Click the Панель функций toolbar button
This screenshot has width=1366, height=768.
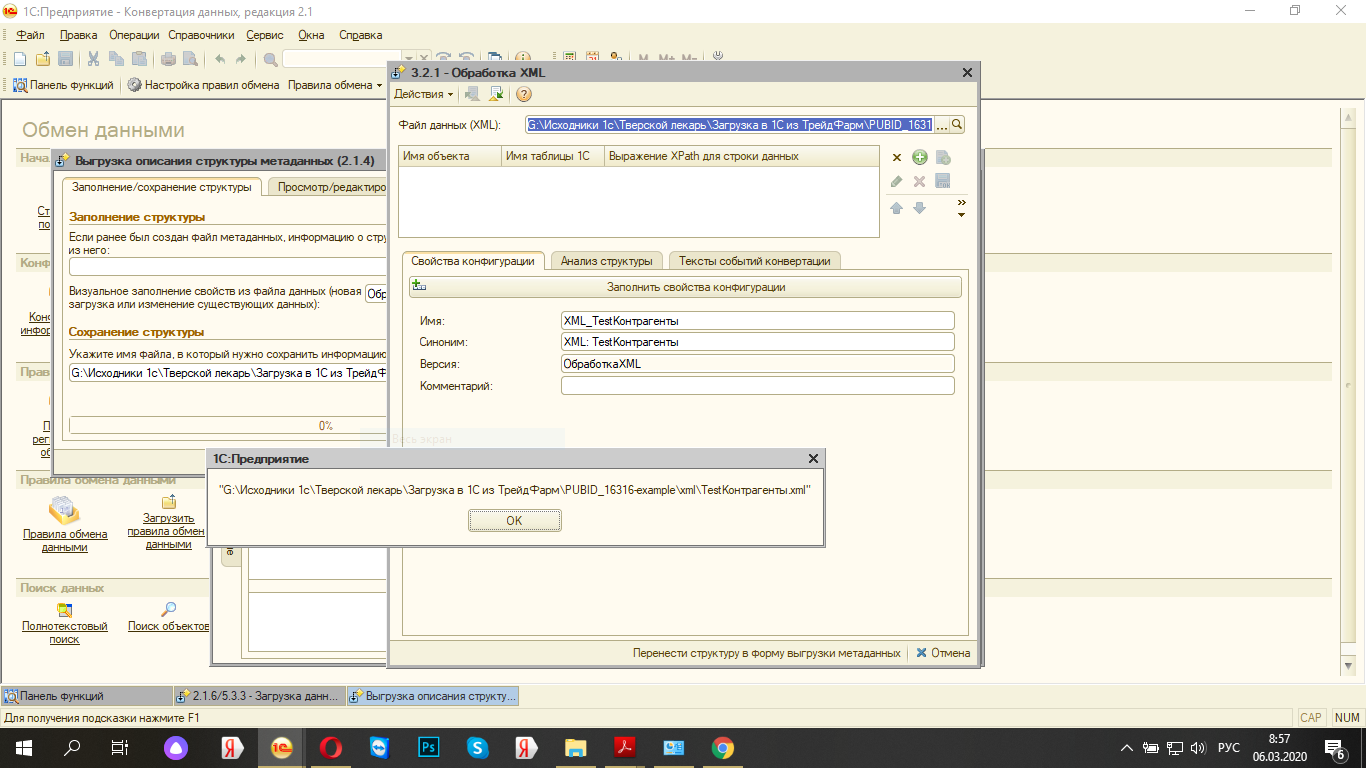pyautogui.click(x=63, y=85)
